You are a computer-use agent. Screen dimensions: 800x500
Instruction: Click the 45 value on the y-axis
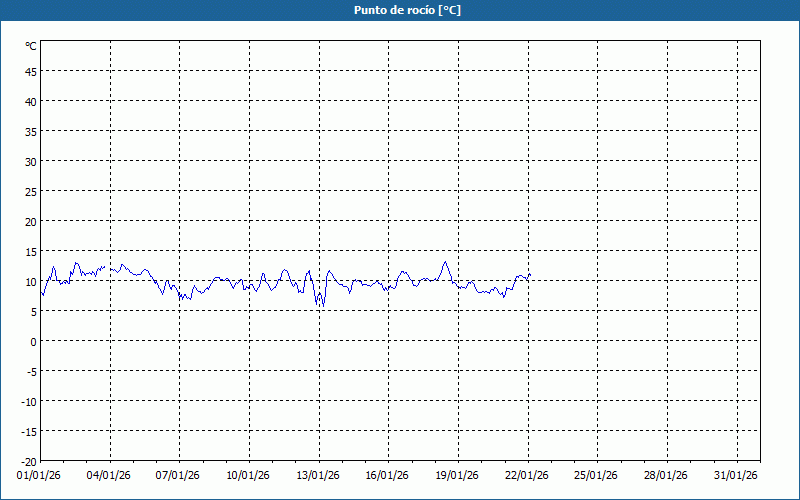pos(30,71)
